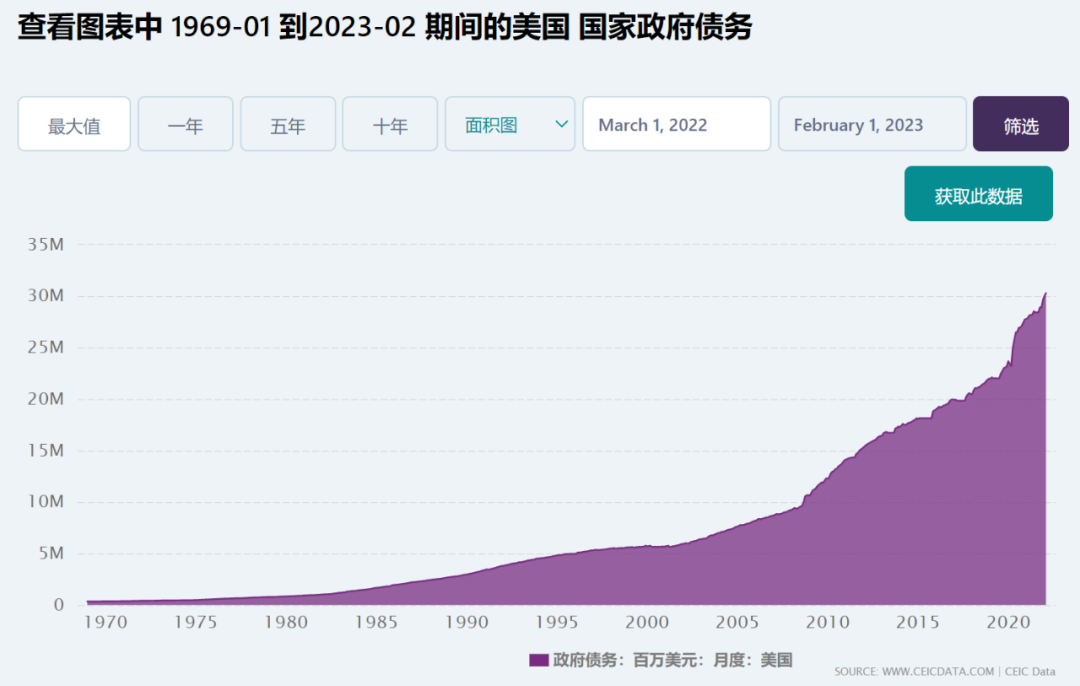Image resolution: width=1080 pixels, height=686 pixels.
Task: Choose the 十年 time range
Action: pos(389,124)
